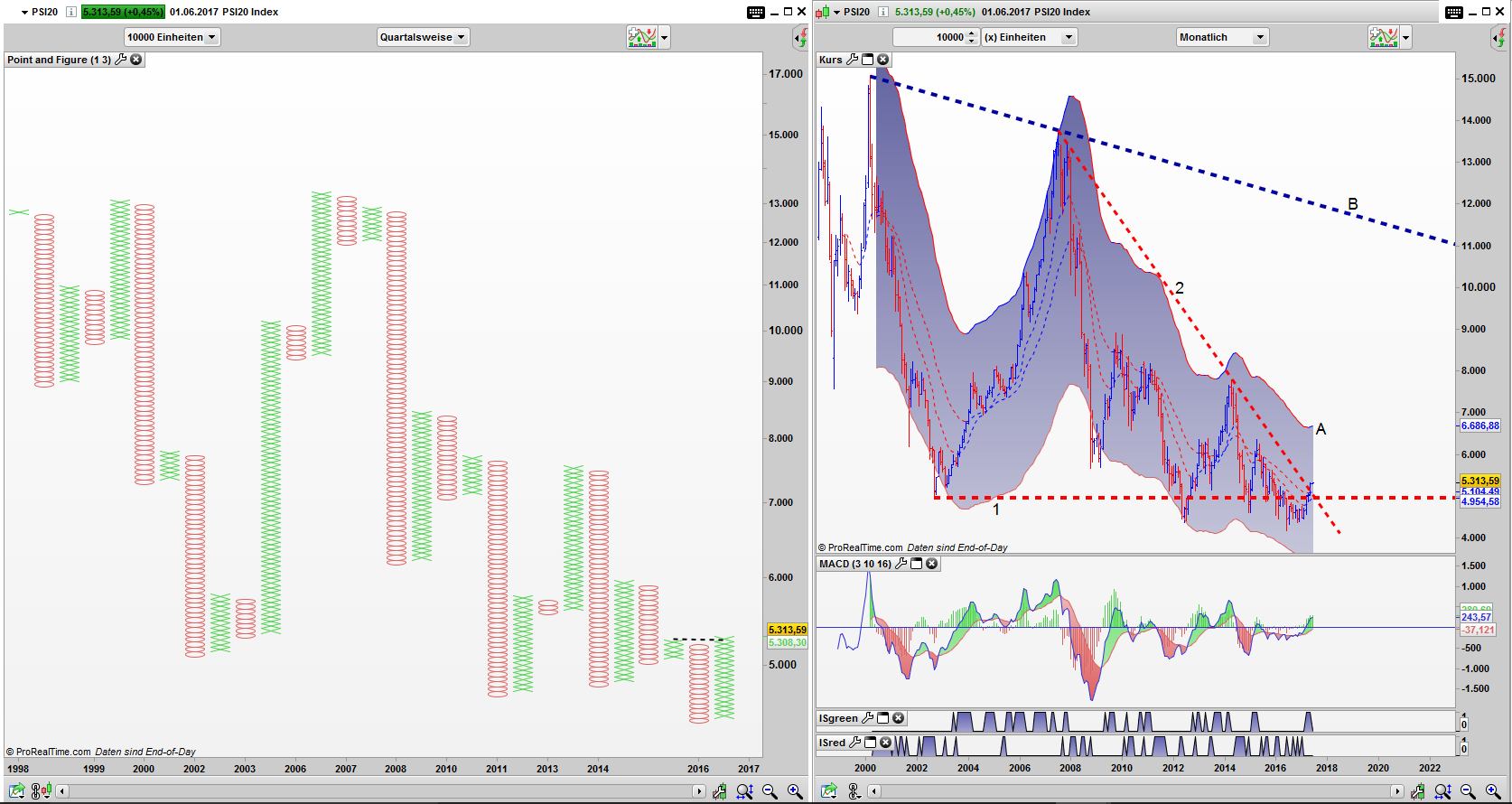Click the 6.686,88 price axis label

click(1479, 425)
